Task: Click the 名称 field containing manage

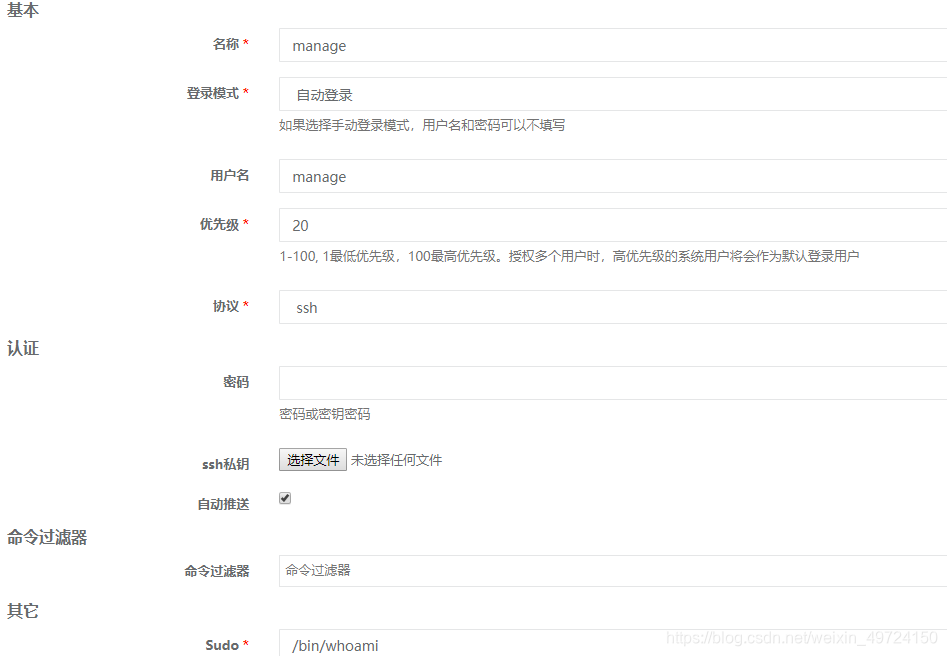Action: pos(612,45)
